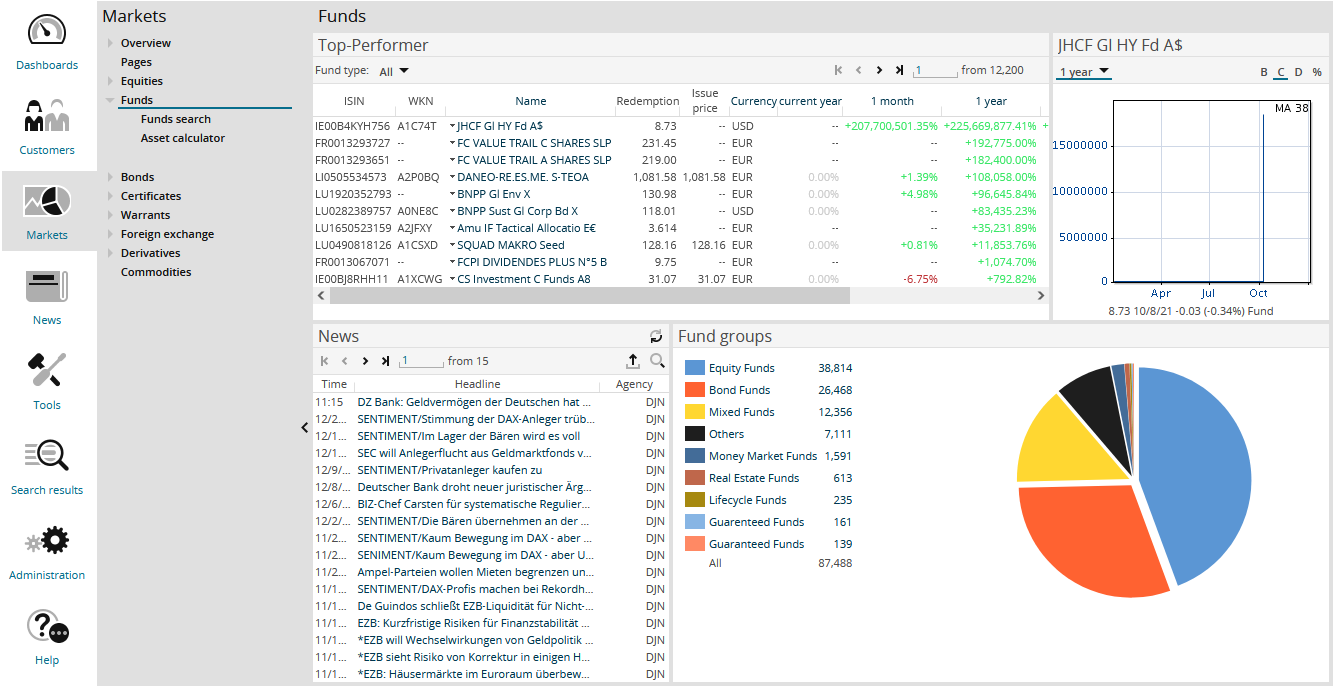Open the Customers section icon
1333x686 pixels.
tap(47, 116)
